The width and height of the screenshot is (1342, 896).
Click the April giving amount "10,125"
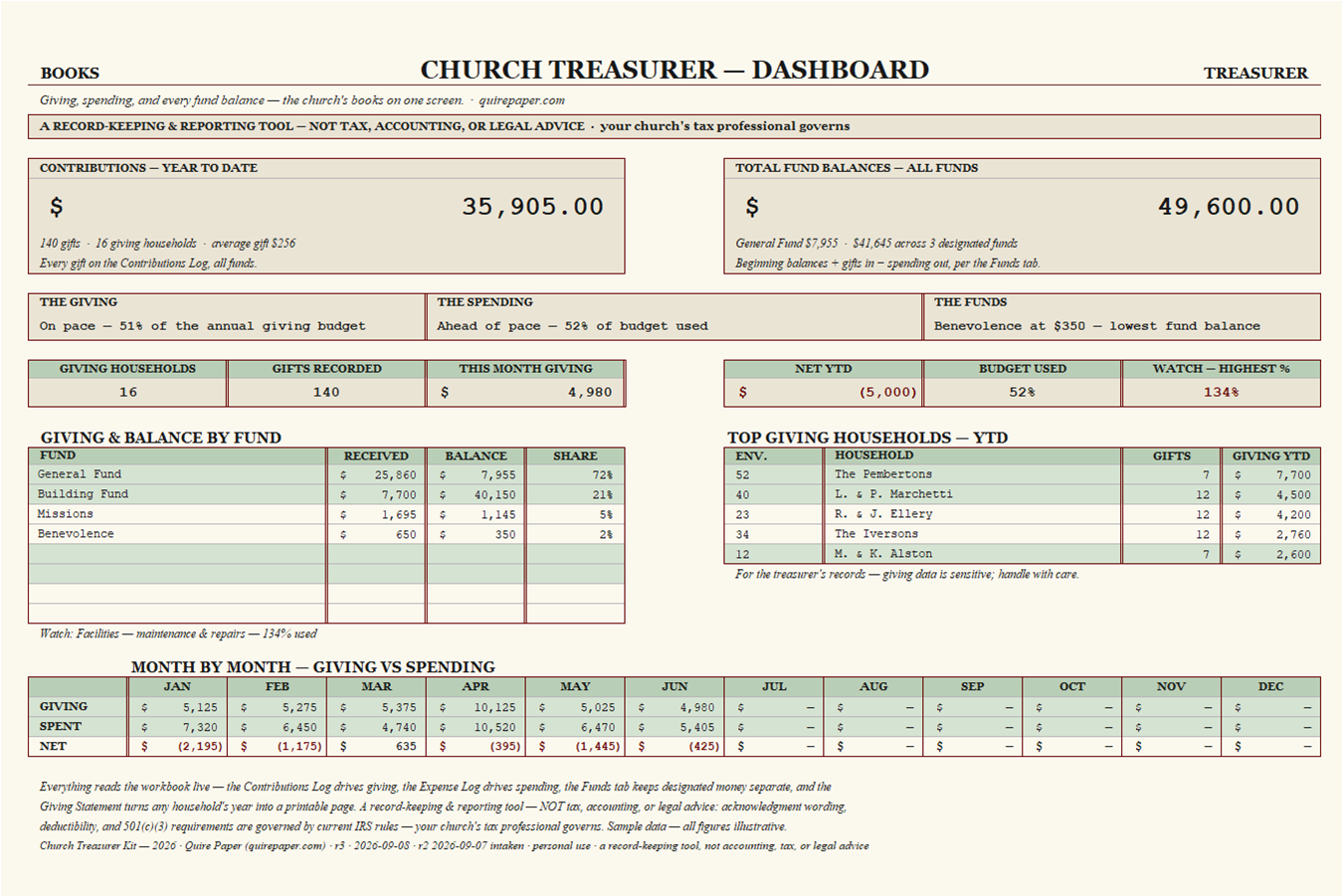pyautogui.click(x=494, y=708)
